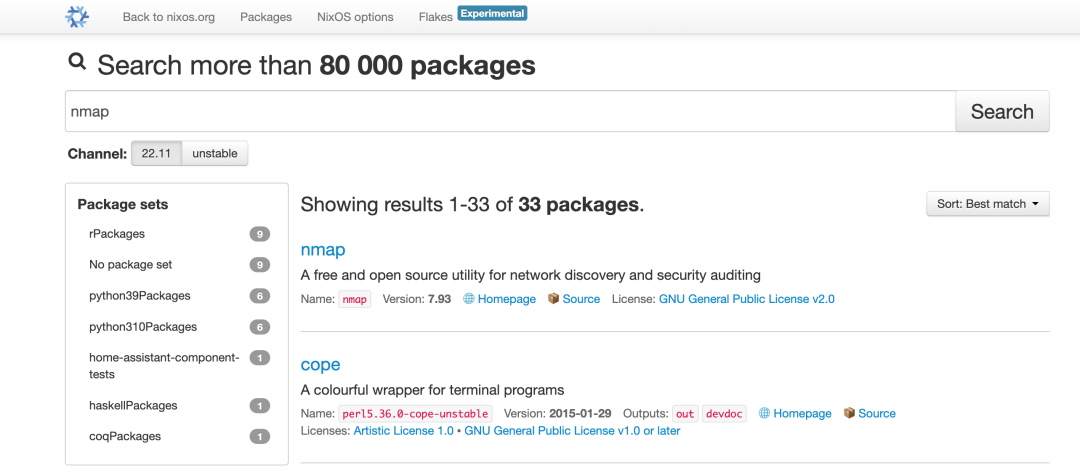1080x473 pixels.
Task: Click the red nmap name tag
Action: coord(355,299)
